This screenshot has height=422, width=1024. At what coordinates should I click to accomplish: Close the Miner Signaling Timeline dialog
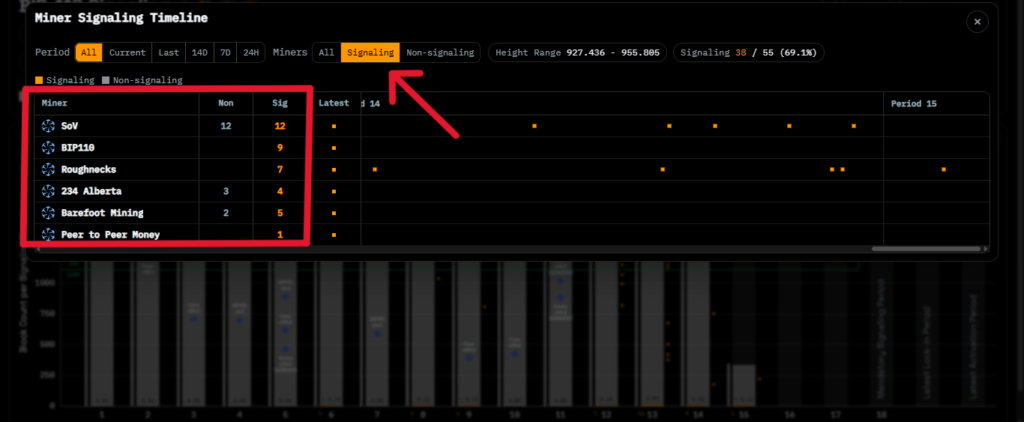tap(977, 22)
